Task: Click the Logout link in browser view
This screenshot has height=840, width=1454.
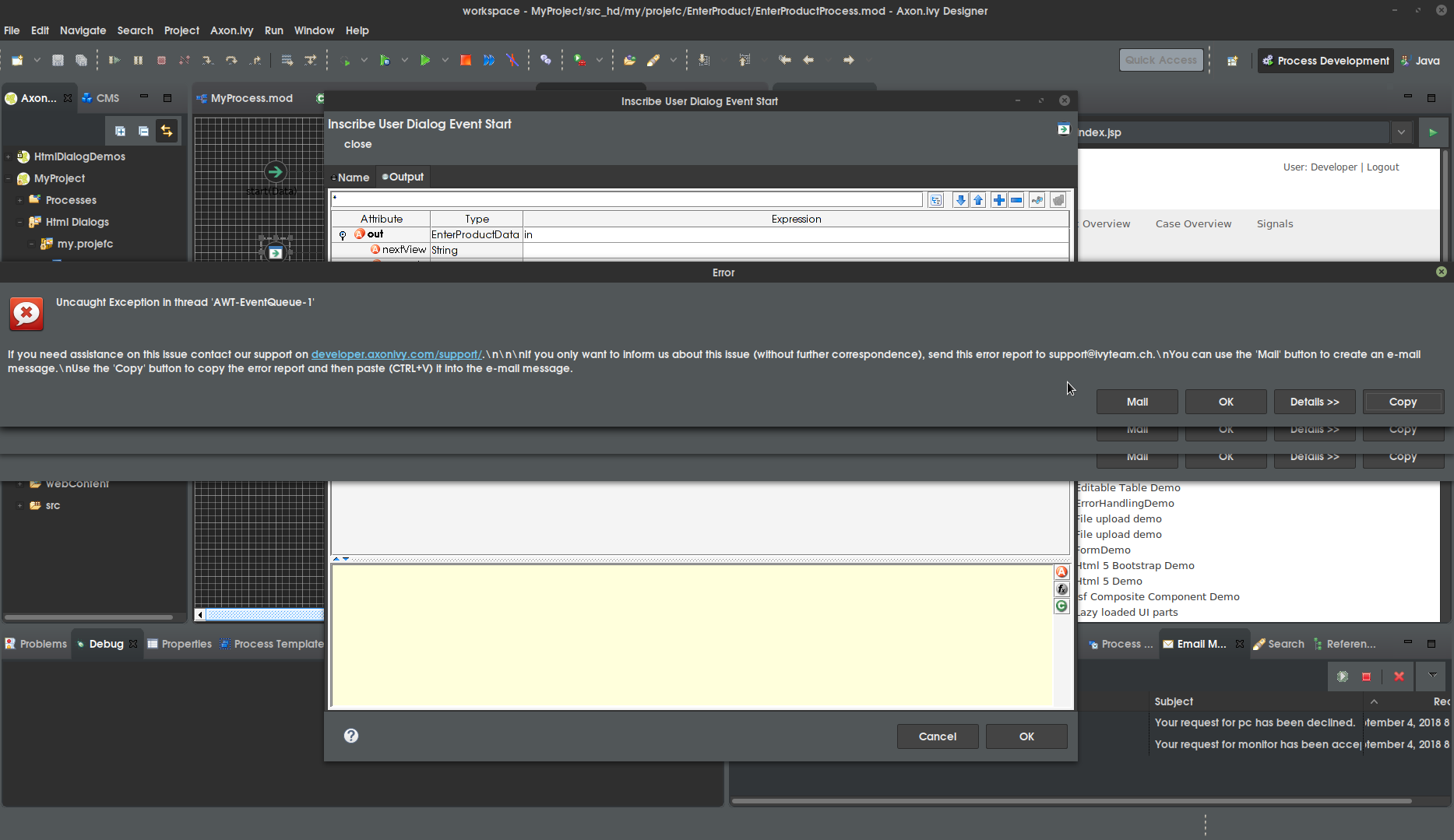Action: [x=1383, y=167]
